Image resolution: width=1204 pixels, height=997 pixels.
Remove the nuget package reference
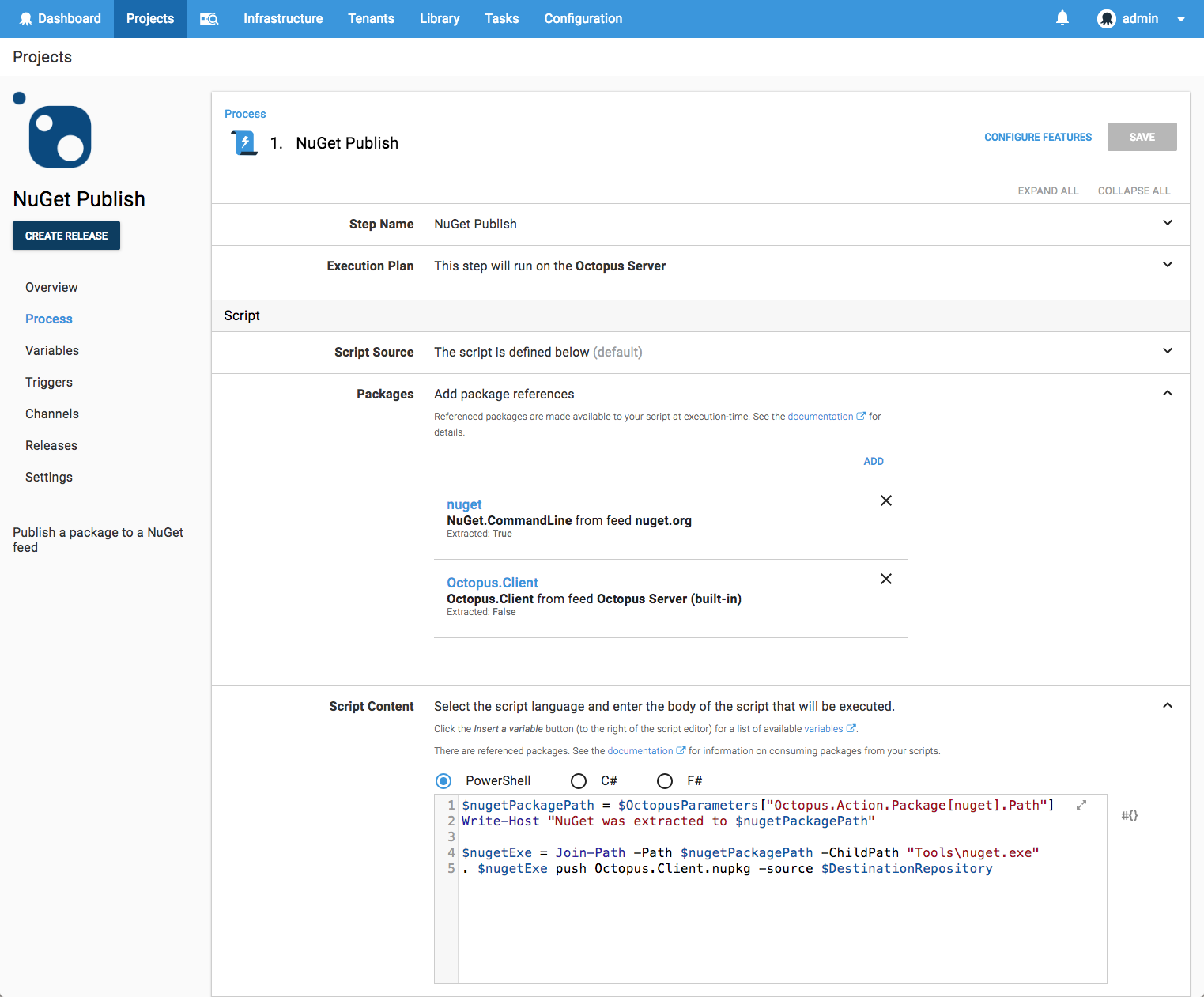coord(885,500)
